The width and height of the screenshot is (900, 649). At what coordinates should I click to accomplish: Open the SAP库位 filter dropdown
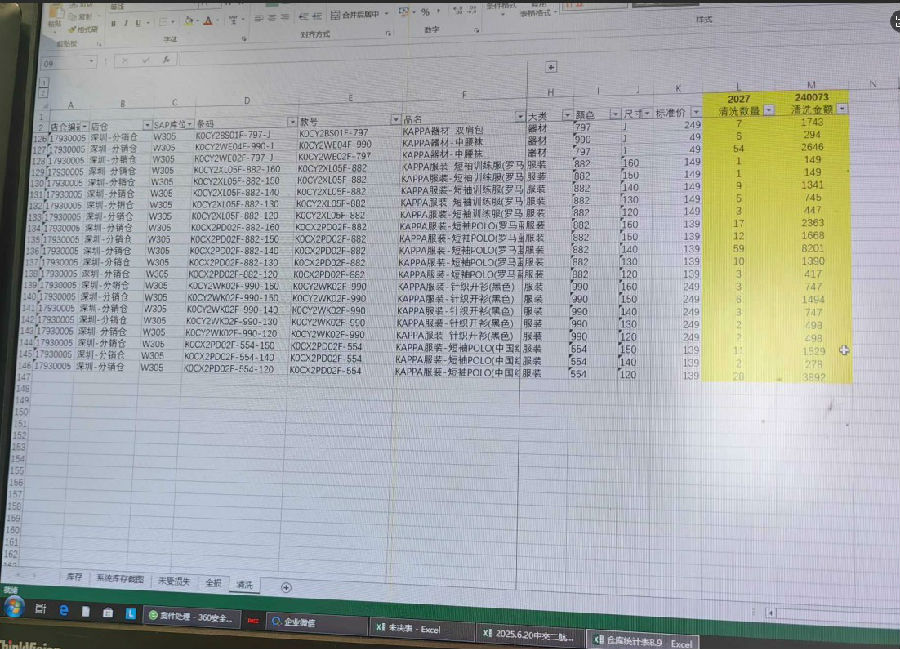point(189,124)
